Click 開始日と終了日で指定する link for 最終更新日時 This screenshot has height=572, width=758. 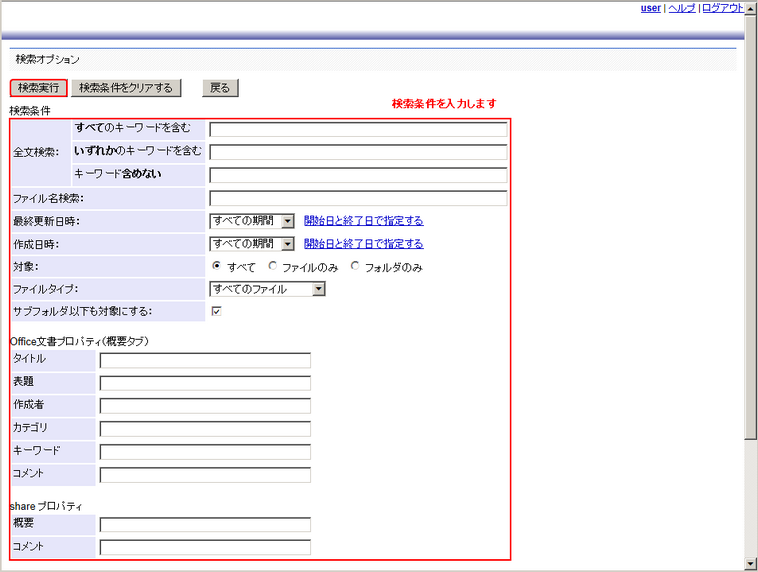363,221
